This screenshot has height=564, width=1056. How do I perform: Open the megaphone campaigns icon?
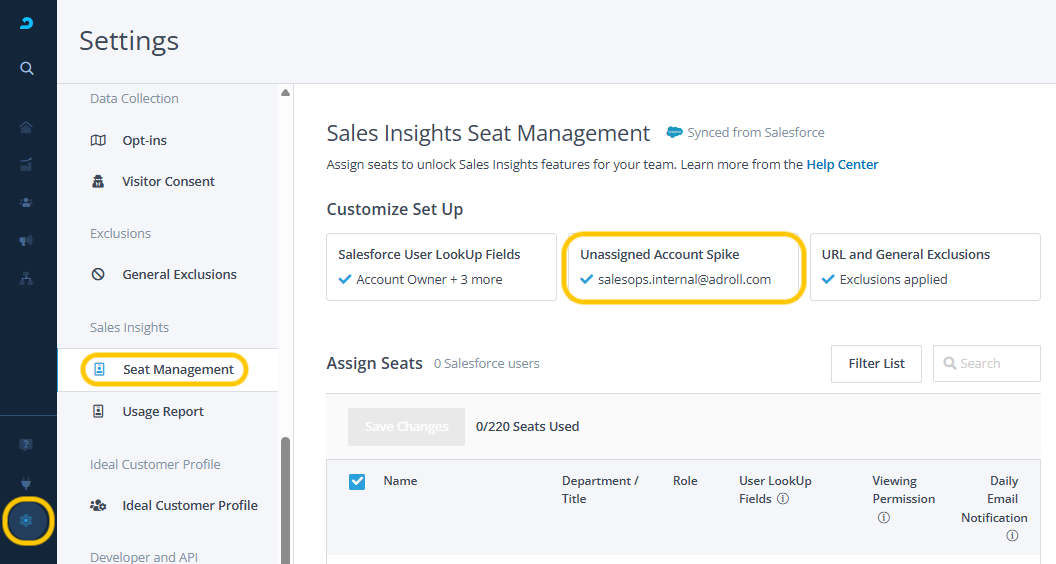click(27, 241)
